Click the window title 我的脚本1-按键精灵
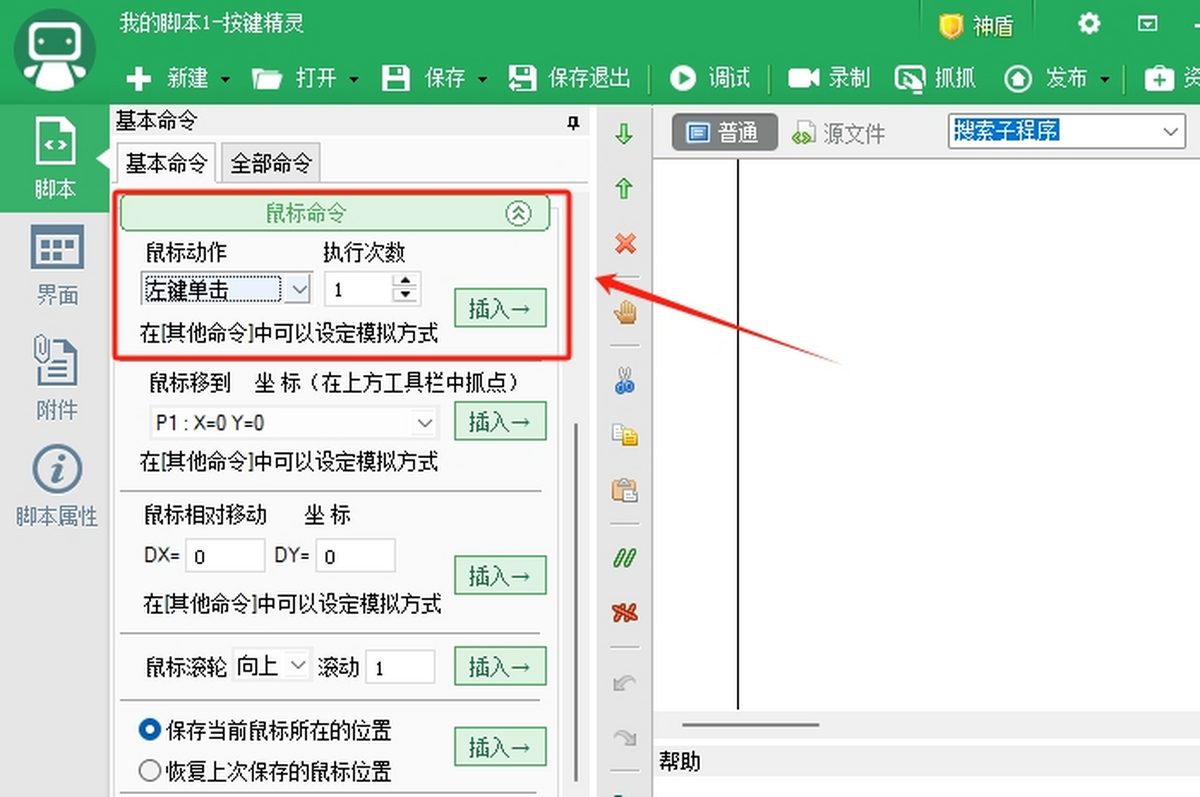The width and height of the screenshot is (1200, 797). coord(212,22)
